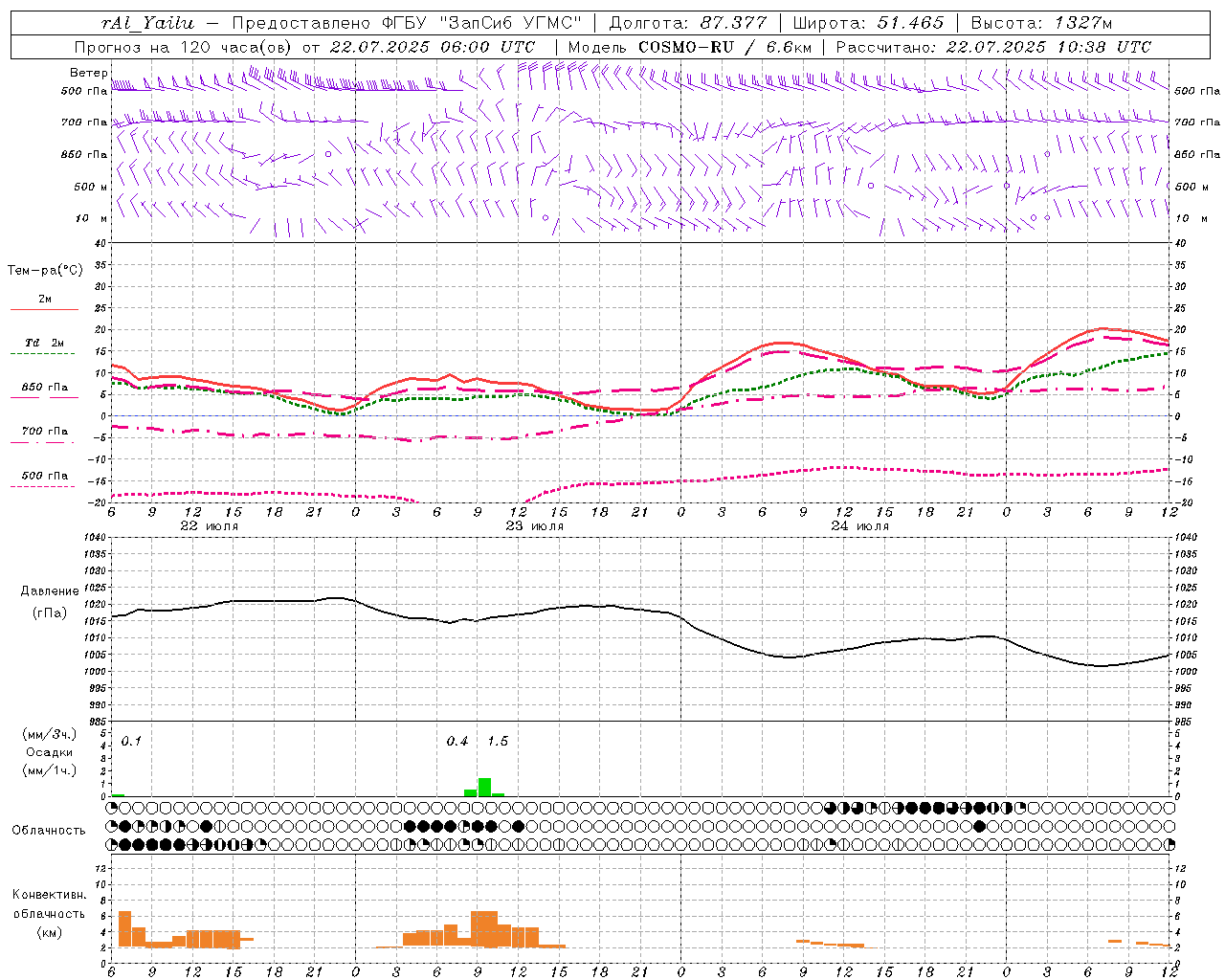Screen dimensions: 1225x980
Task: Select the left 850 гПа wind level label
Action: point(84,154)
